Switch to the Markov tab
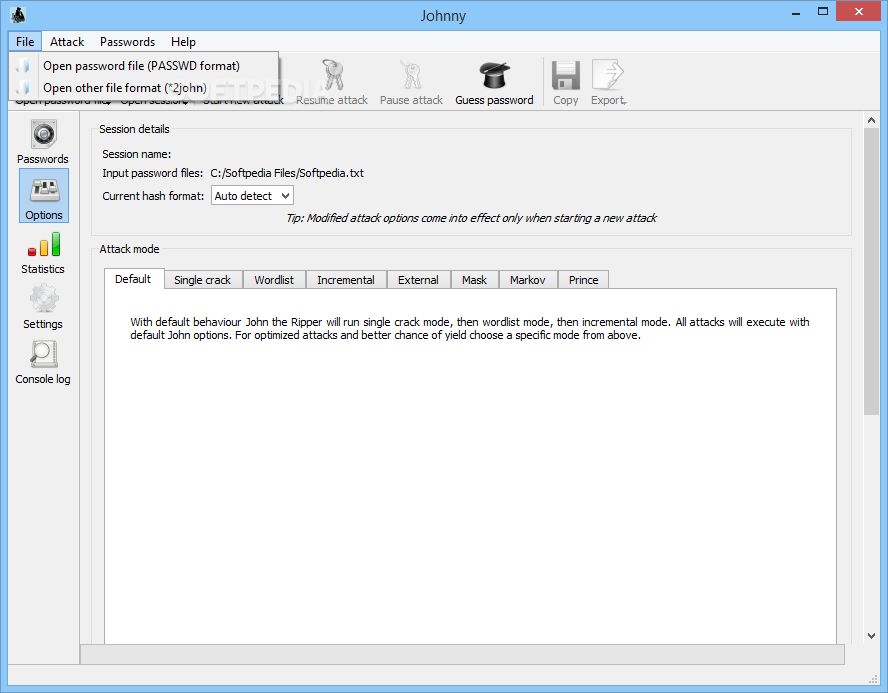 (528, 280)
